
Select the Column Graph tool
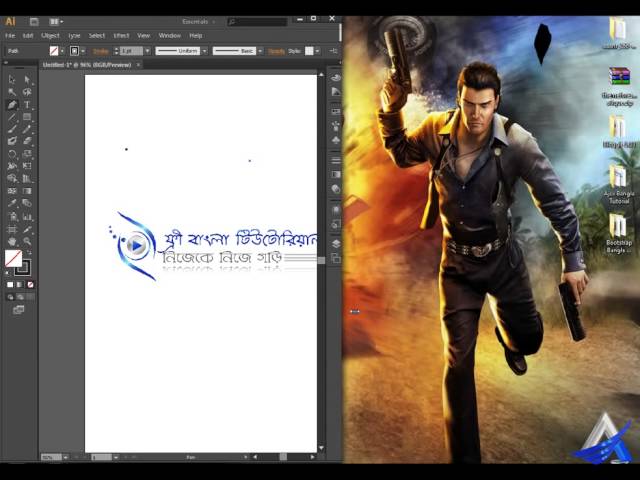27,216
